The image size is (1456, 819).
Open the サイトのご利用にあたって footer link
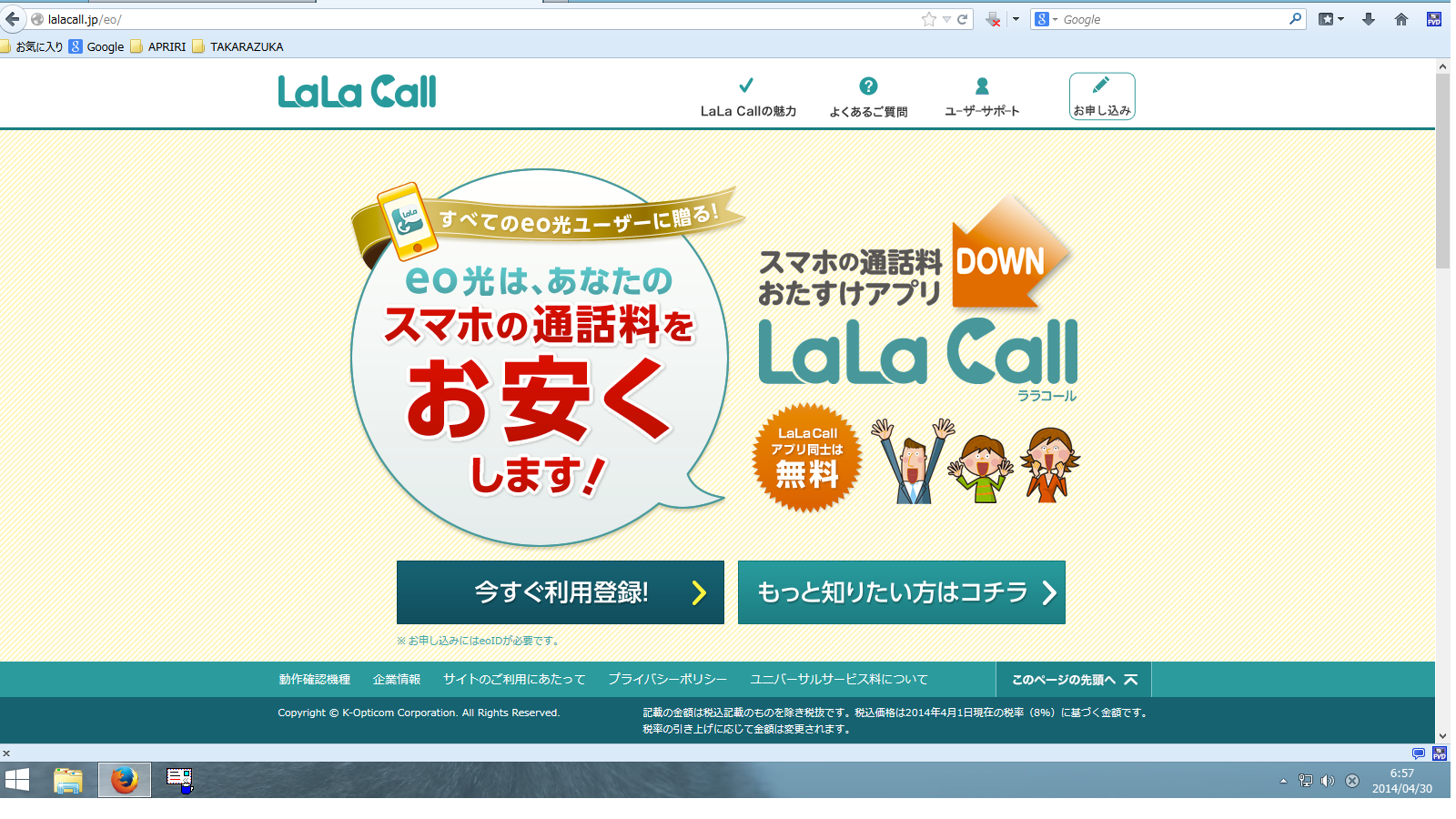pyautogui.click(x=514, y=680)
